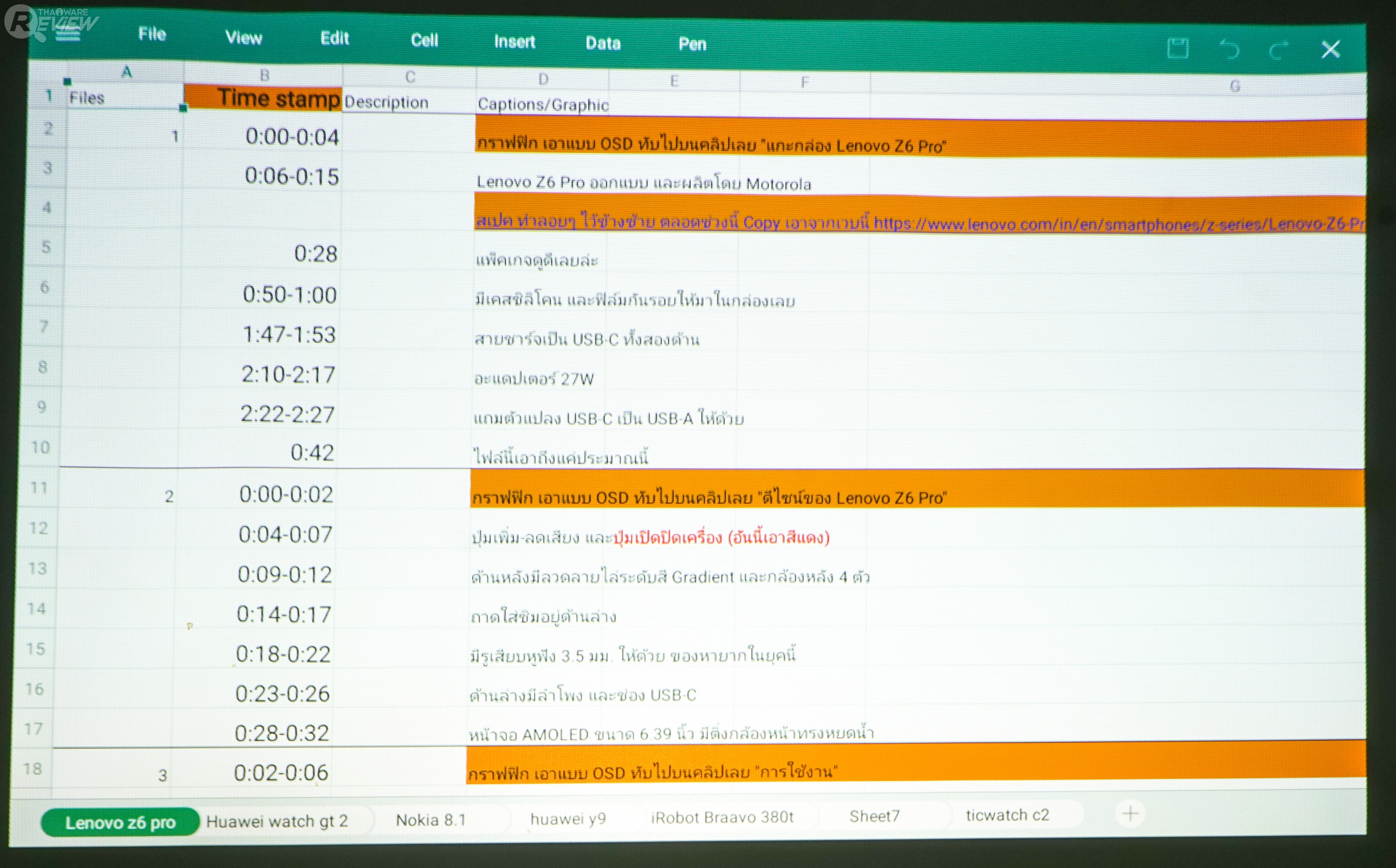Viewport: 1396px width, 868px height.
Task: Click the Save disk icon
Action: coord(1178,49)
